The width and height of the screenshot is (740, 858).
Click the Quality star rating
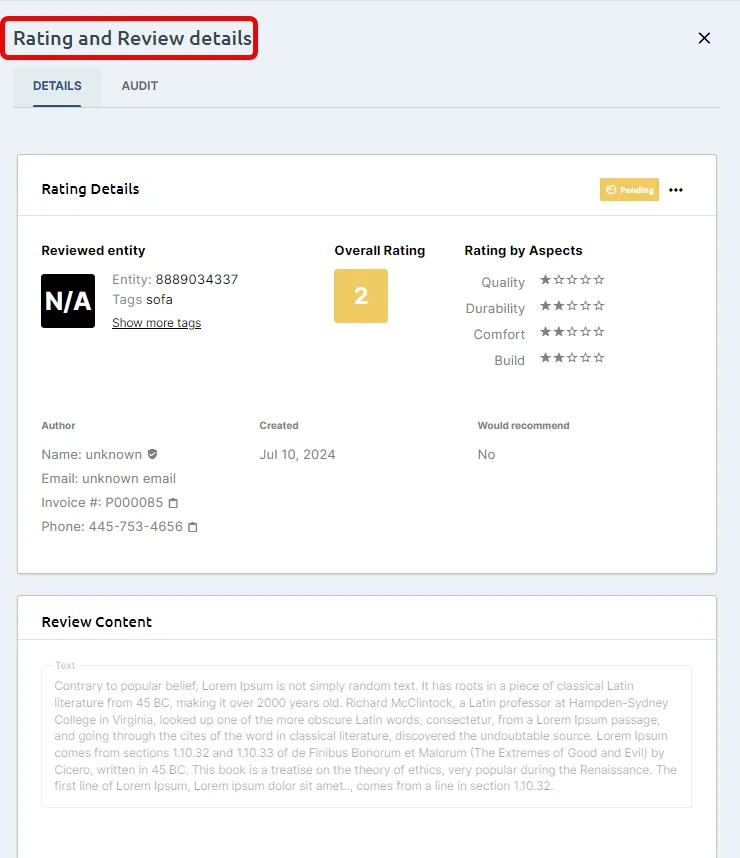(572, 280)
